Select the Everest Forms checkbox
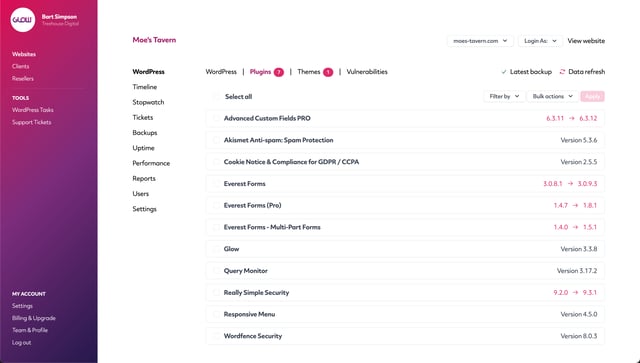The width and height of the screenshot is (640, 363). (x=216, y=184)
